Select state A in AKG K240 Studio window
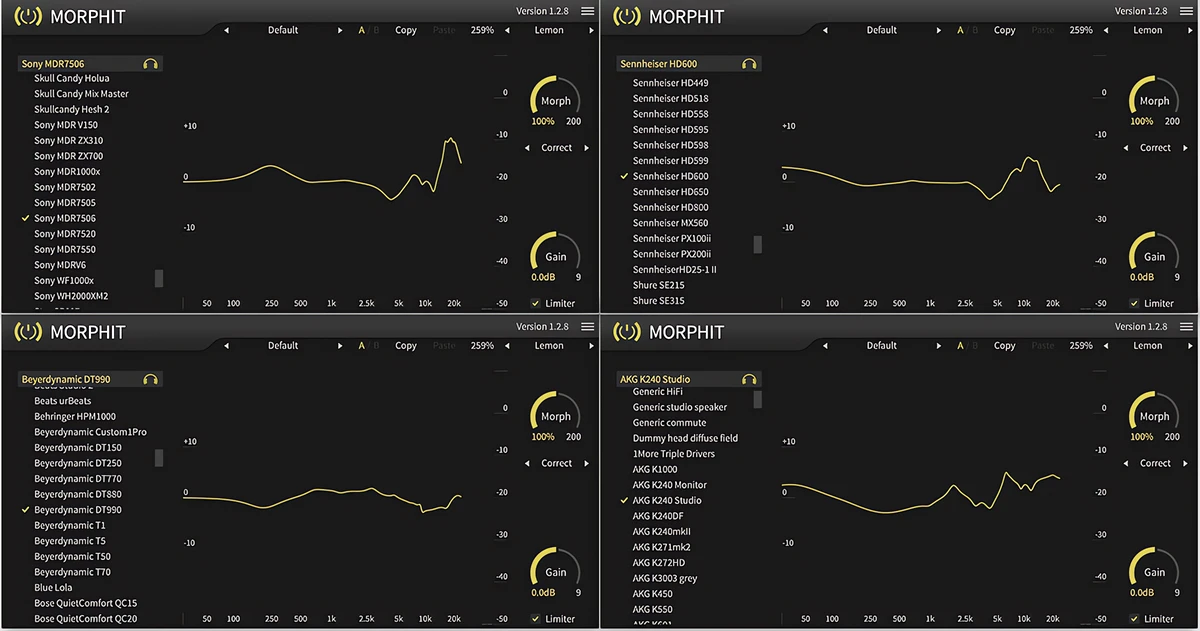 961,346
